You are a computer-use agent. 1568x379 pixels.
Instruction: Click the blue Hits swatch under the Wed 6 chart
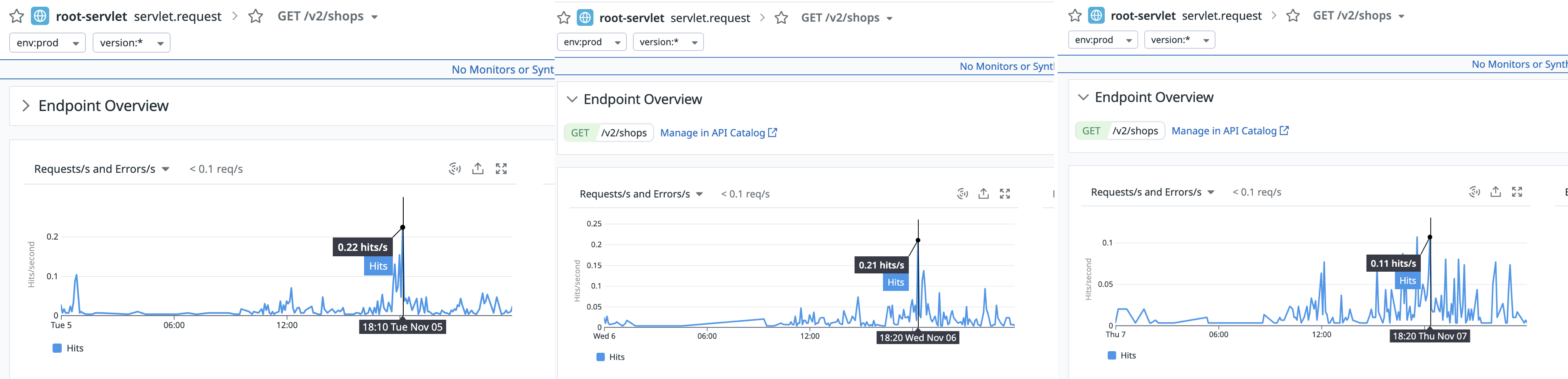click(600, 357)
